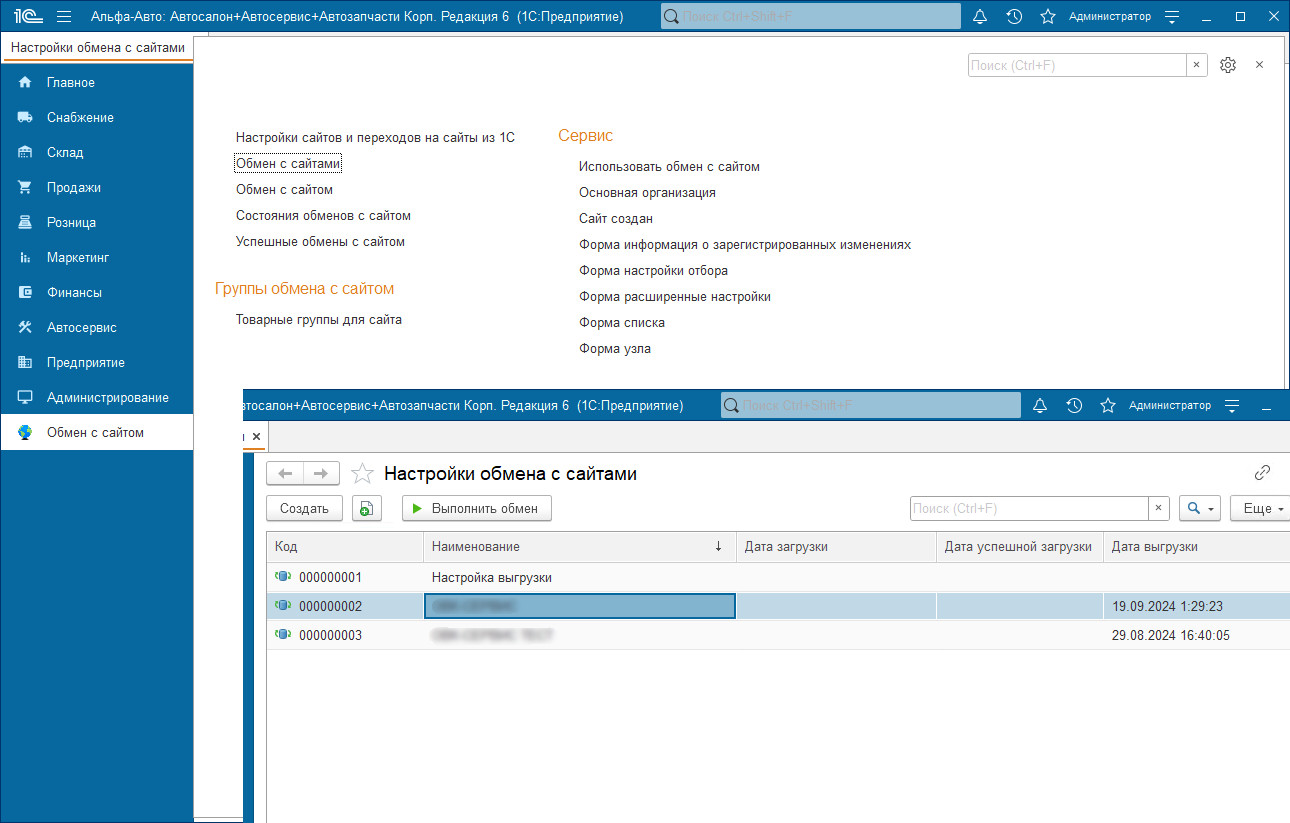The width and height of the screenshot is (1290, 823).
Task: Open settings gear in section panel
Action: pyautogui.click(x=1228, y=65)
